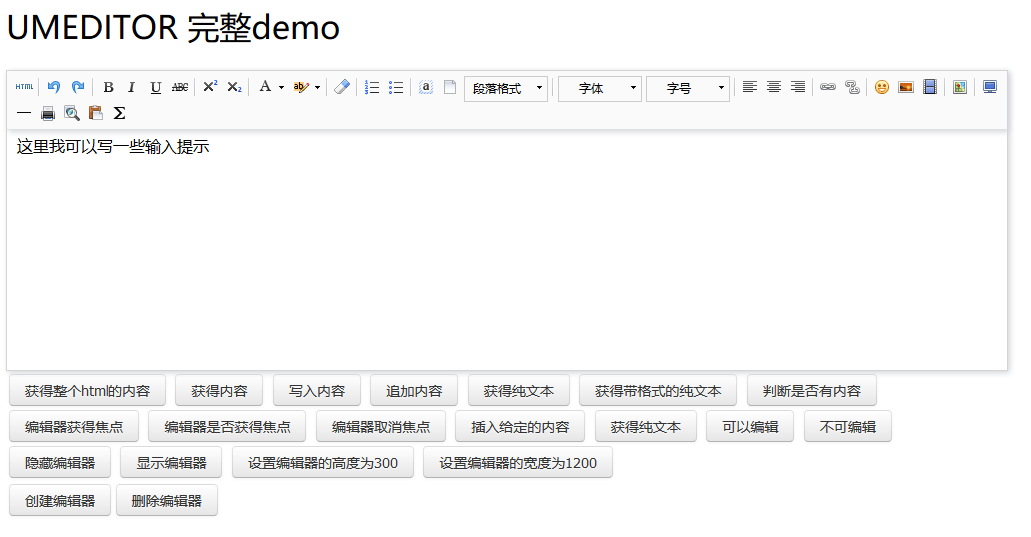Switch to HTML source view
The image size is (1031, 537).
pos(24,87)
